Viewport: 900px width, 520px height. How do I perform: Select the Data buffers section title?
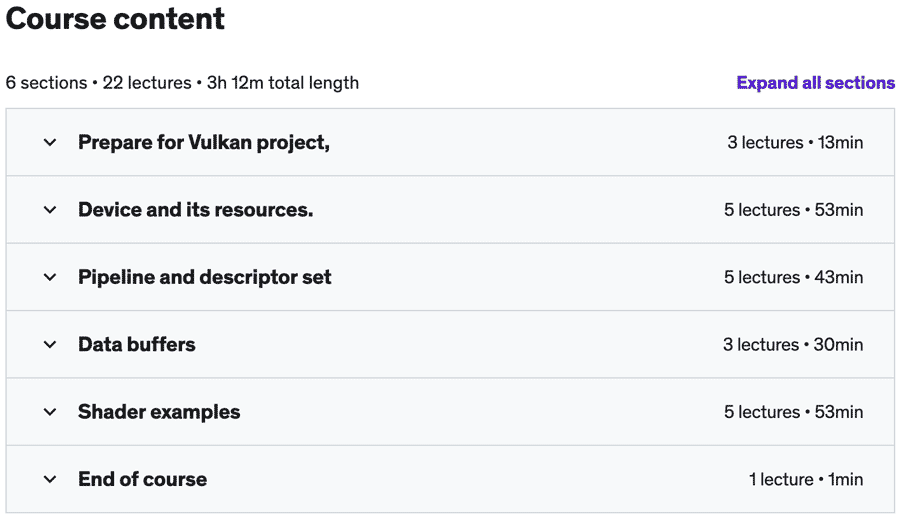click(x=137, y=345)
